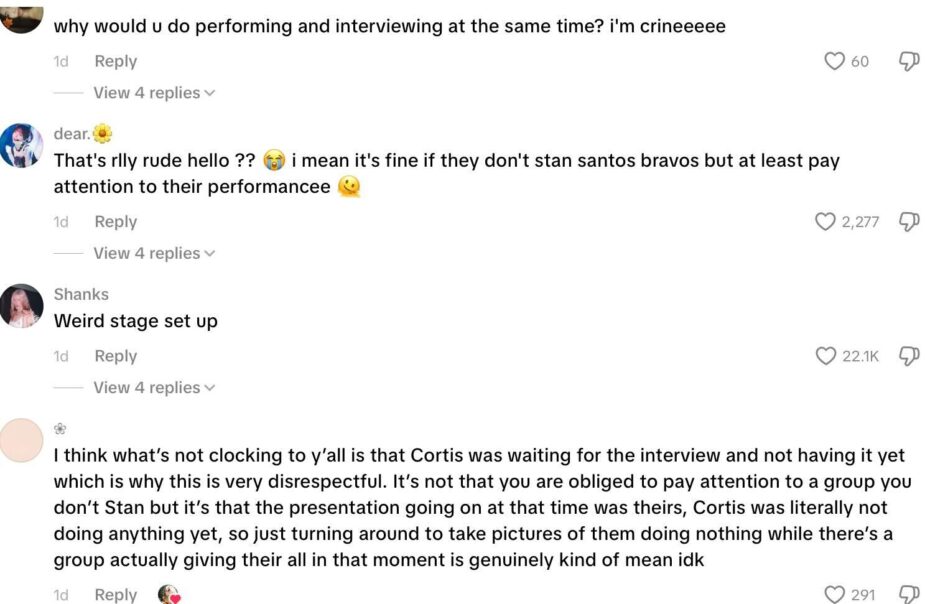Open Shanks' profile picture
Screen dimensions: 925x604
pyautogui.click(x=21, y=306)
